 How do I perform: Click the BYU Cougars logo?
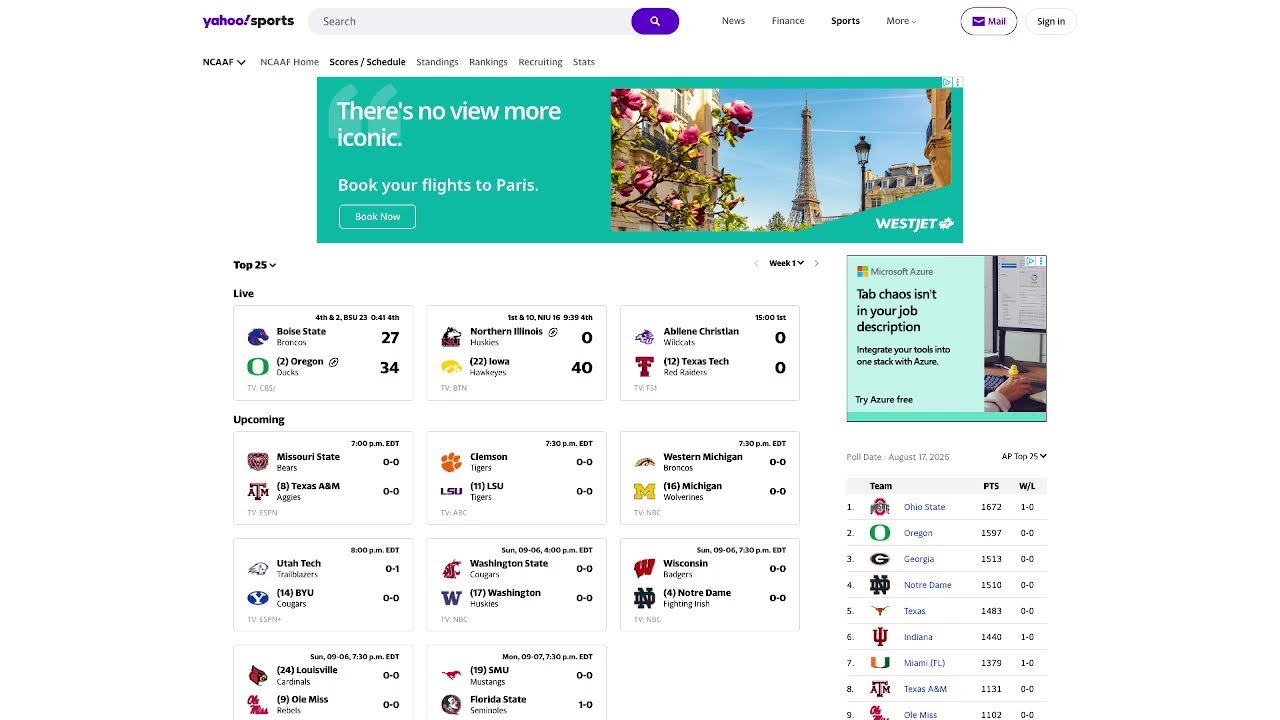click(x=258, y=598)
